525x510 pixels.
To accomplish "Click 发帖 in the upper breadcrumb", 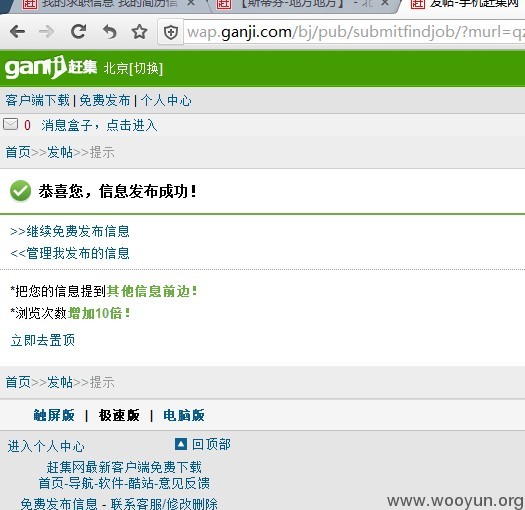I will pyautogui.click(x=60, y=152).
